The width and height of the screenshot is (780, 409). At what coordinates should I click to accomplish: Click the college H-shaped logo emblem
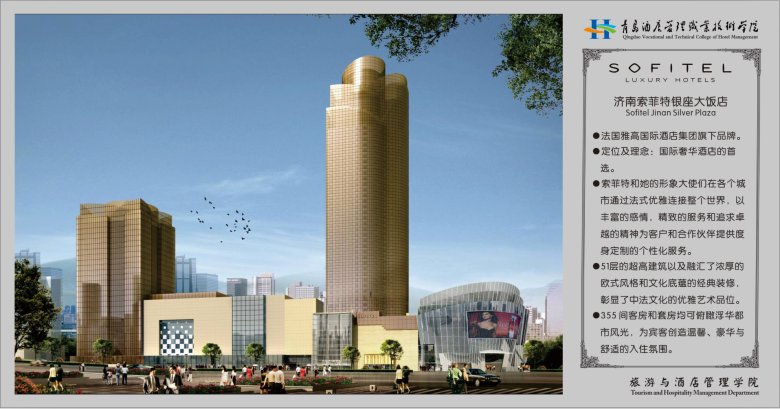point(600,29)
